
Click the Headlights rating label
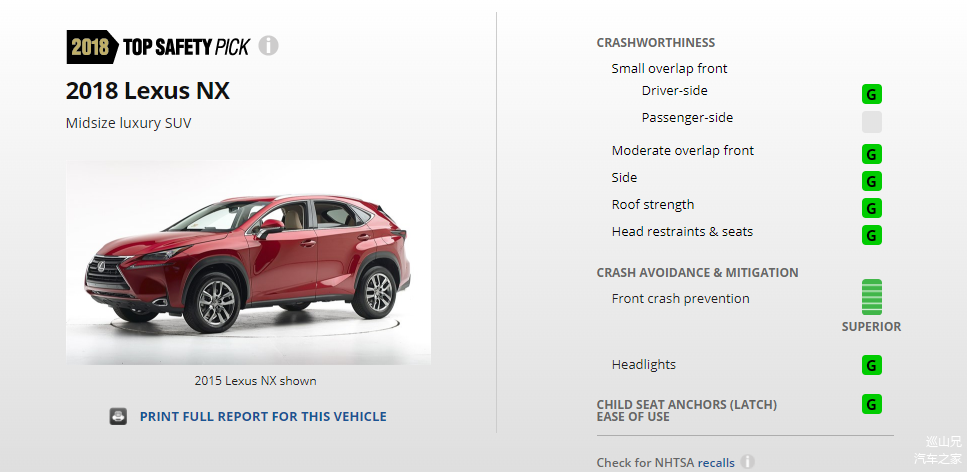pyautogui.click(x=644, y=365)
